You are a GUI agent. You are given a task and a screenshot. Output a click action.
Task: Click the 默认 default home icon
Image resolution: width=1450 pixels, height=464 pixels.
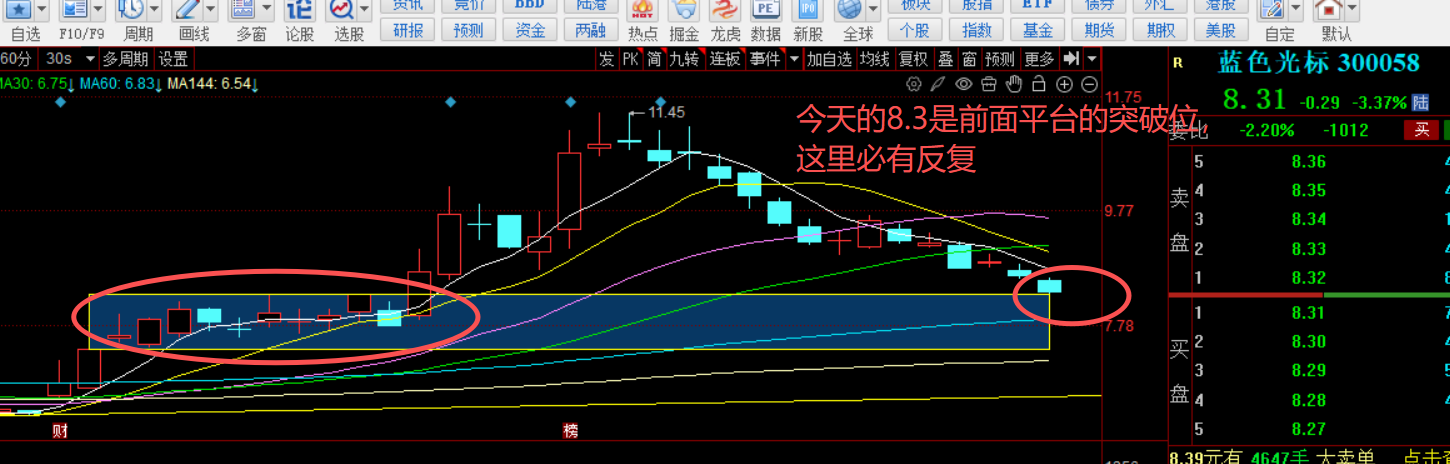(1328, 9)
